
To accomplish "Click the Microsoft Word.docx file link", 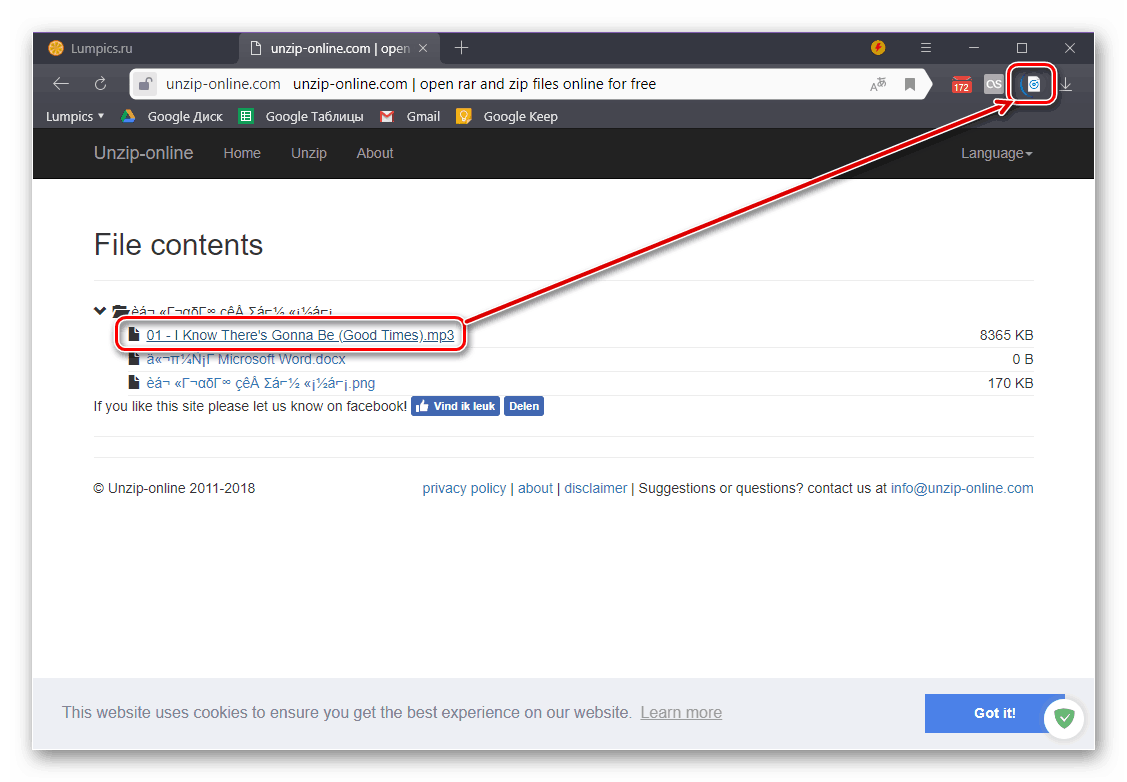I will 246,359.
